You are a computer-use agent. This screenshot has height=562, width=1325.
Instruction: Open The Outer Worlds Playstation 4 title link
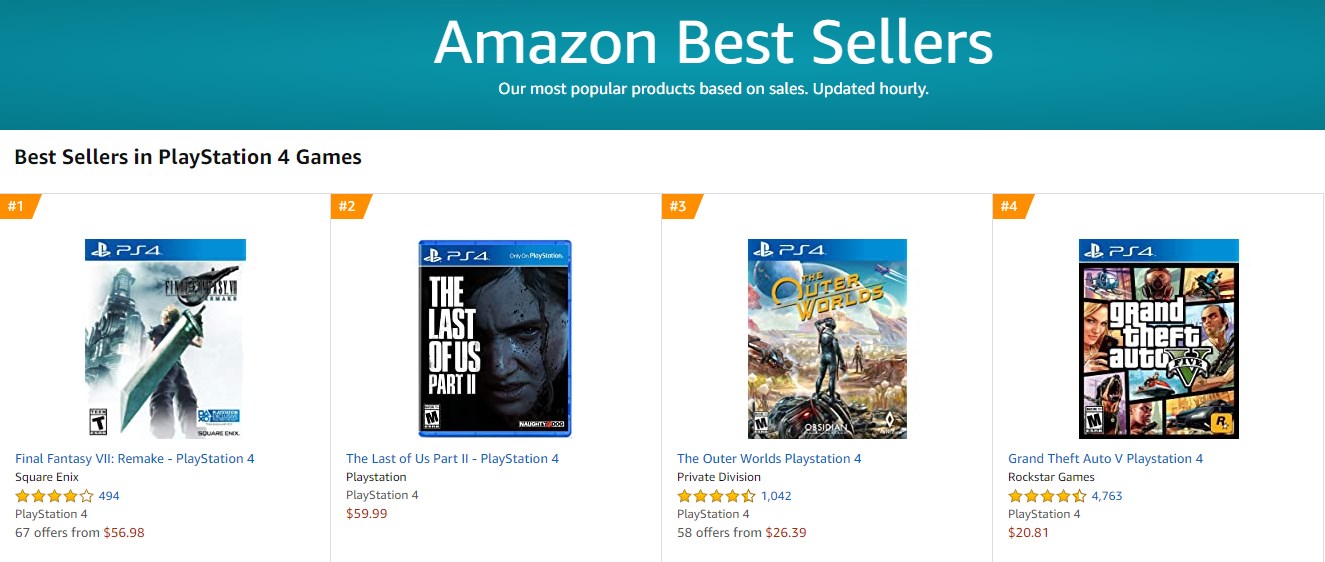769,459
